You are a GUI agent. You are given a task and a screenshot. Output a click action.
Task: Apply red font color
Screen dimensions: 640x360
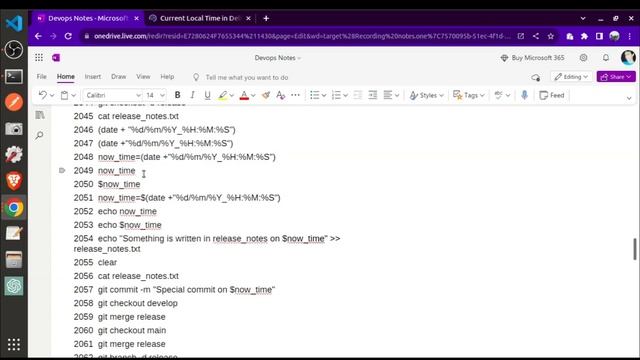point(244,95)
